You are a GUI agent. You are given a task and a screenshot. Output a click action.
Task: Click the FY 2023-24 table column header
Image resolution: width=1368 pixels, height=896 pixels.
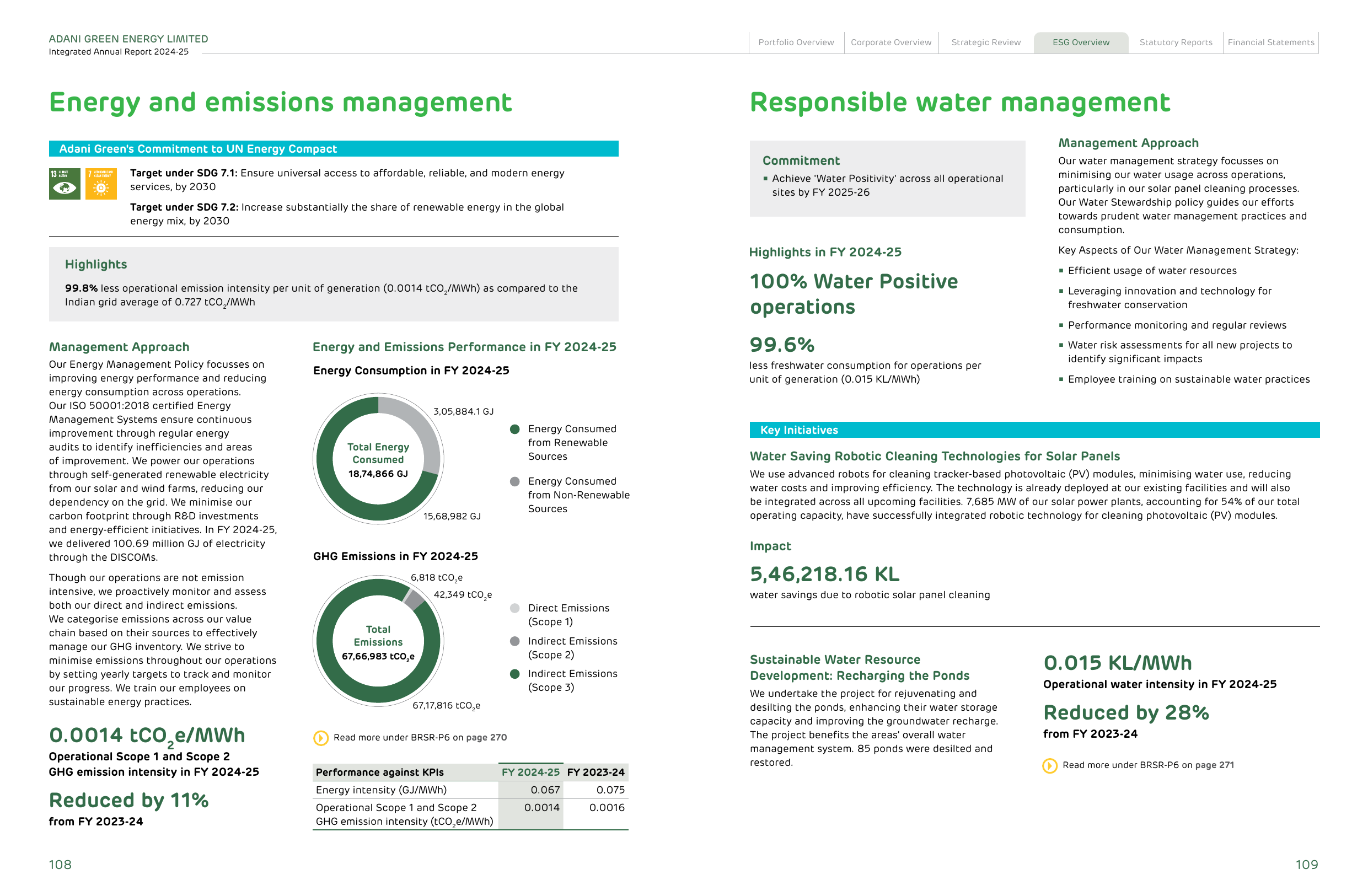coord(596,772)
